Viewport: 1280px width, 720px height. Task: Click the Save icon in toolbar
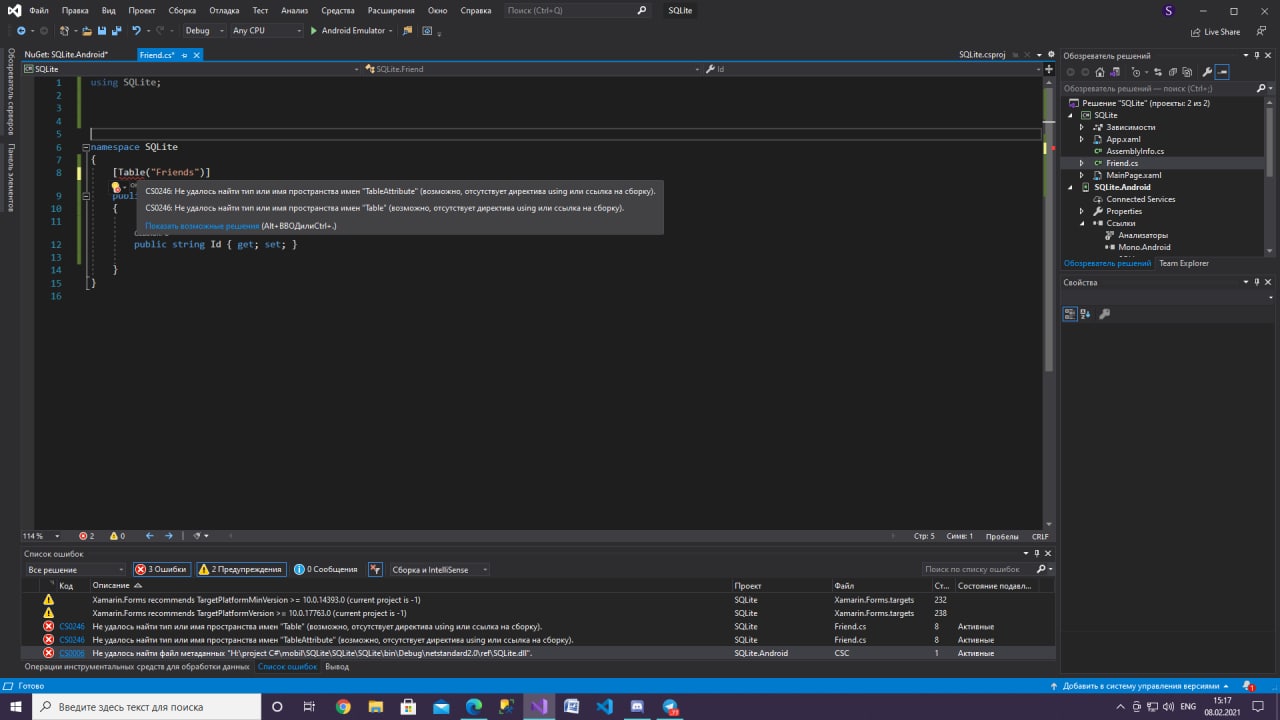click(102, 31)
